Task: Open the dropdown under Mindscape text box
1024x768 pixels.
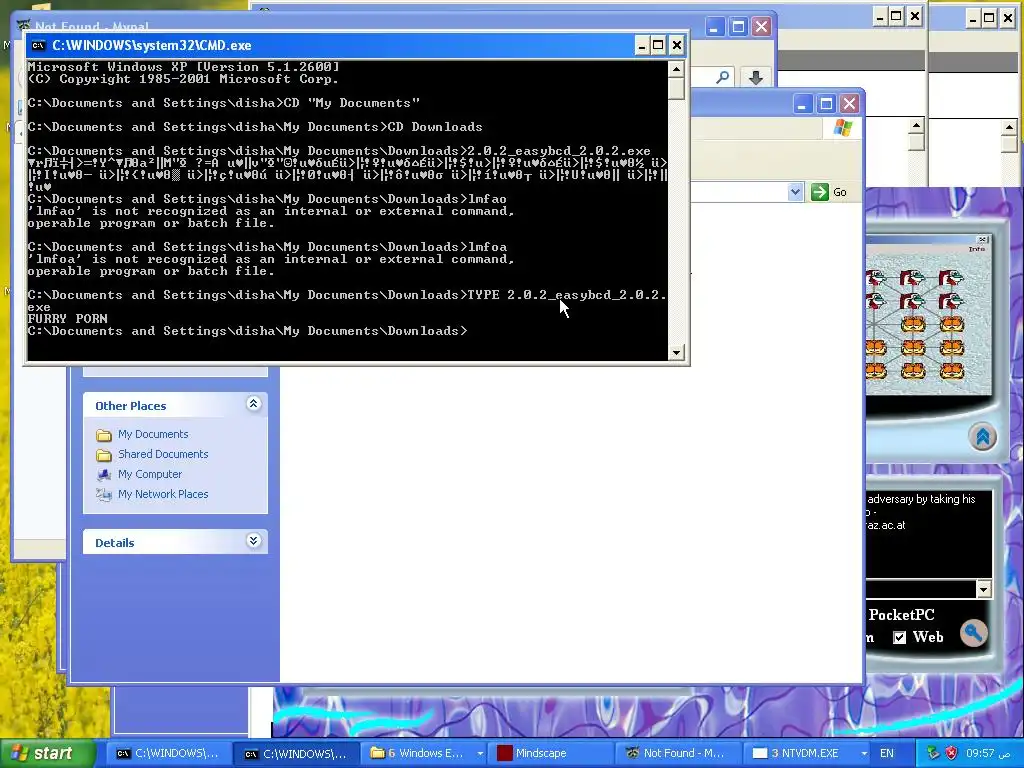Action: point(984,589)
